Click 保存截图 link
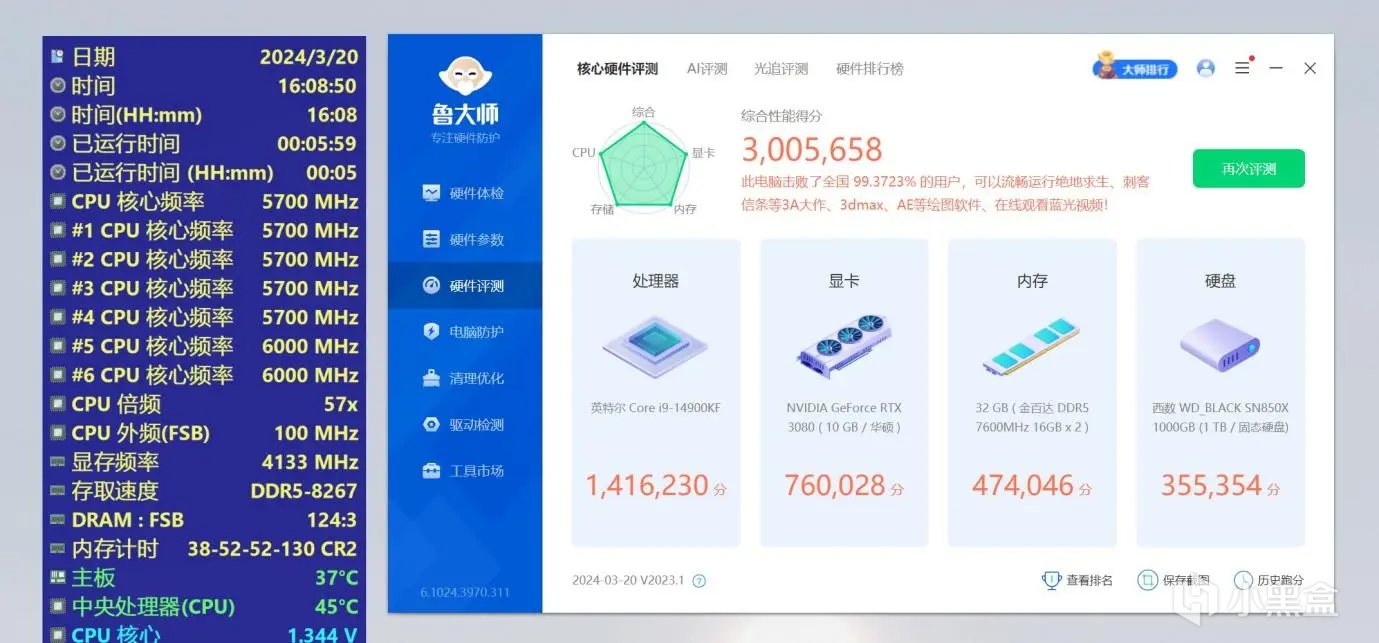 coord(1186,580)
